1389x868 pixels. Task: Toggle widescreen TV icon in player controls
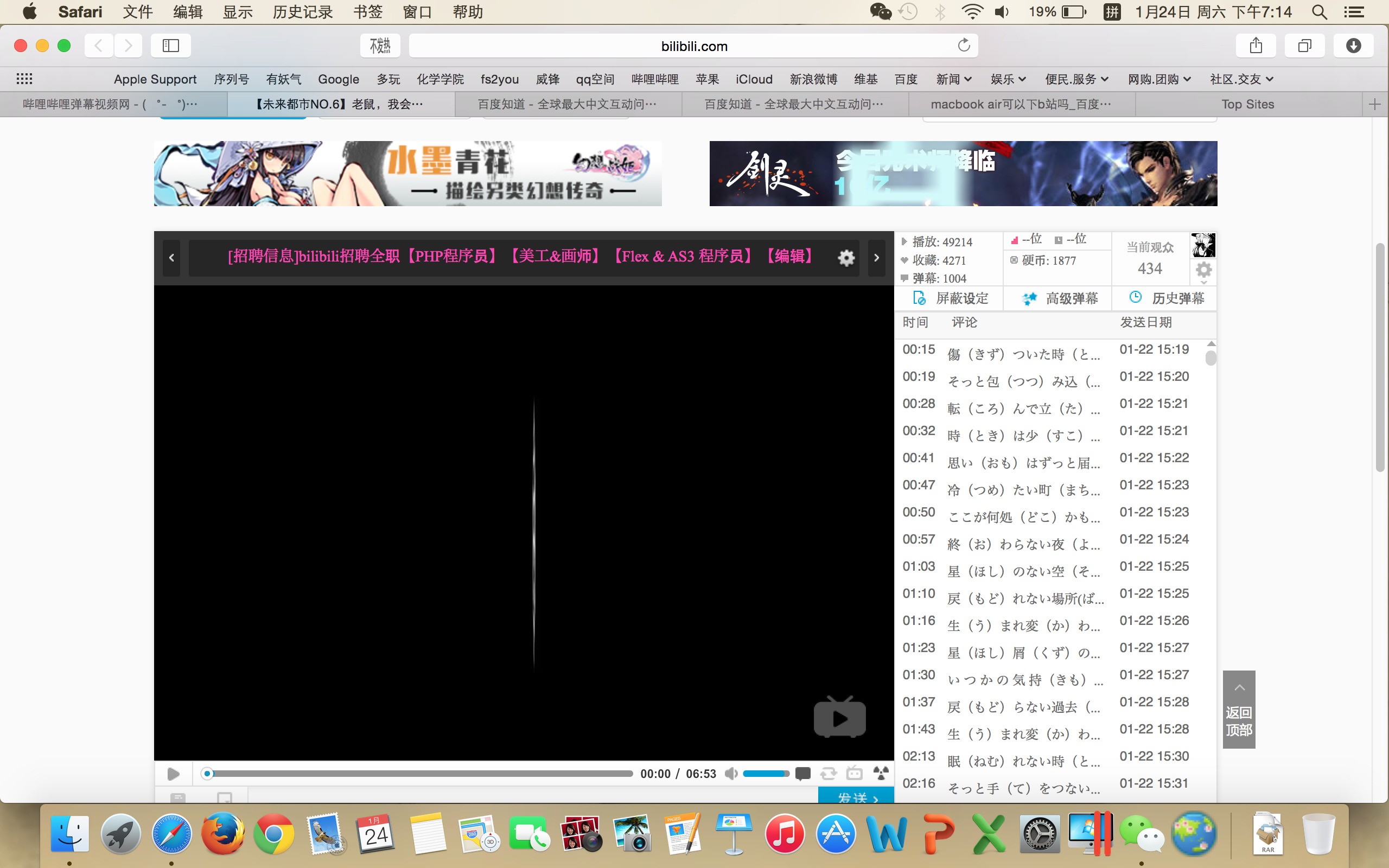855,773
